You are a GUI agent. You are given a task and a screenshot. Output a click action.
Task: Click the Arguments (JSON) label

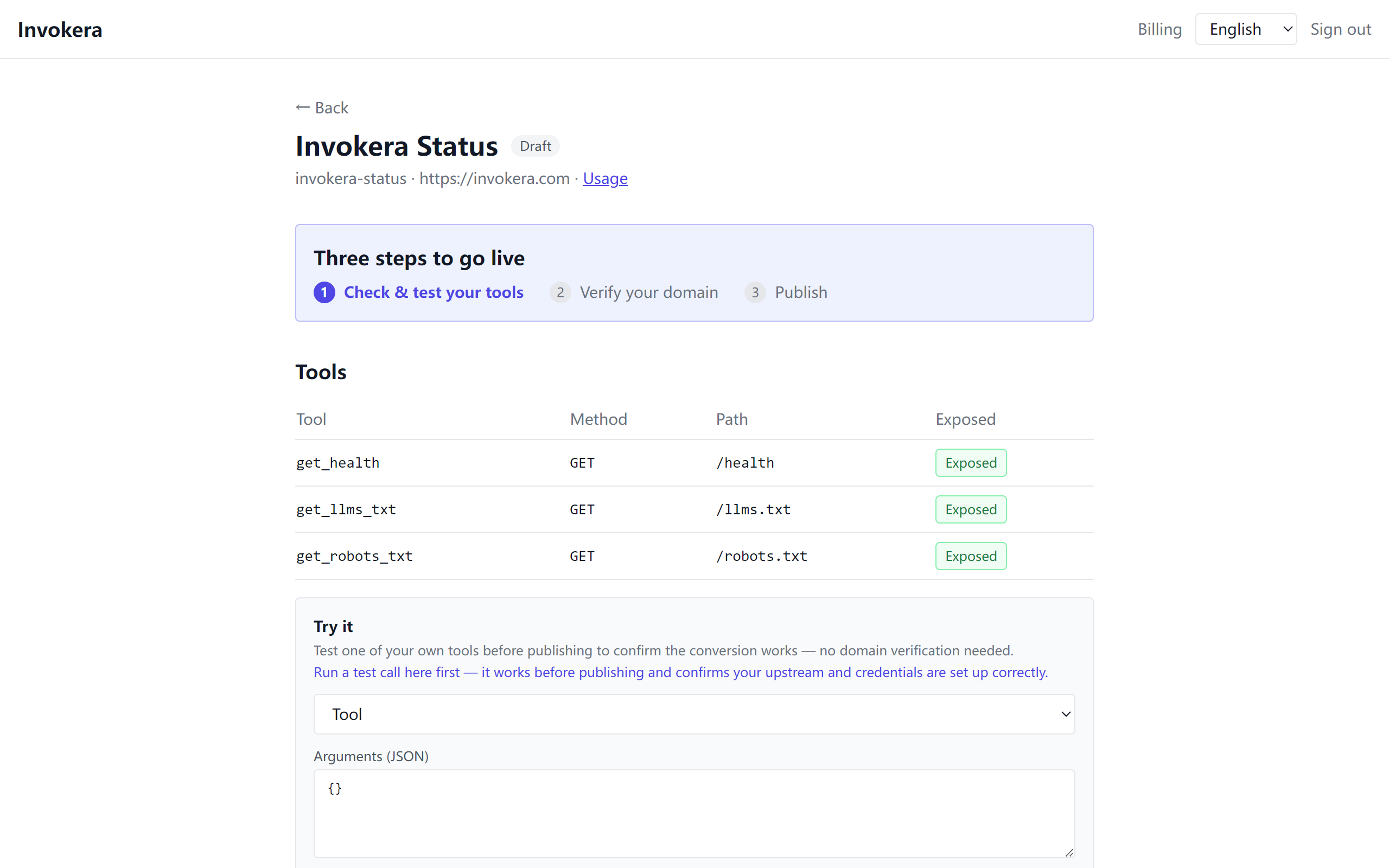tap(371, 756)
